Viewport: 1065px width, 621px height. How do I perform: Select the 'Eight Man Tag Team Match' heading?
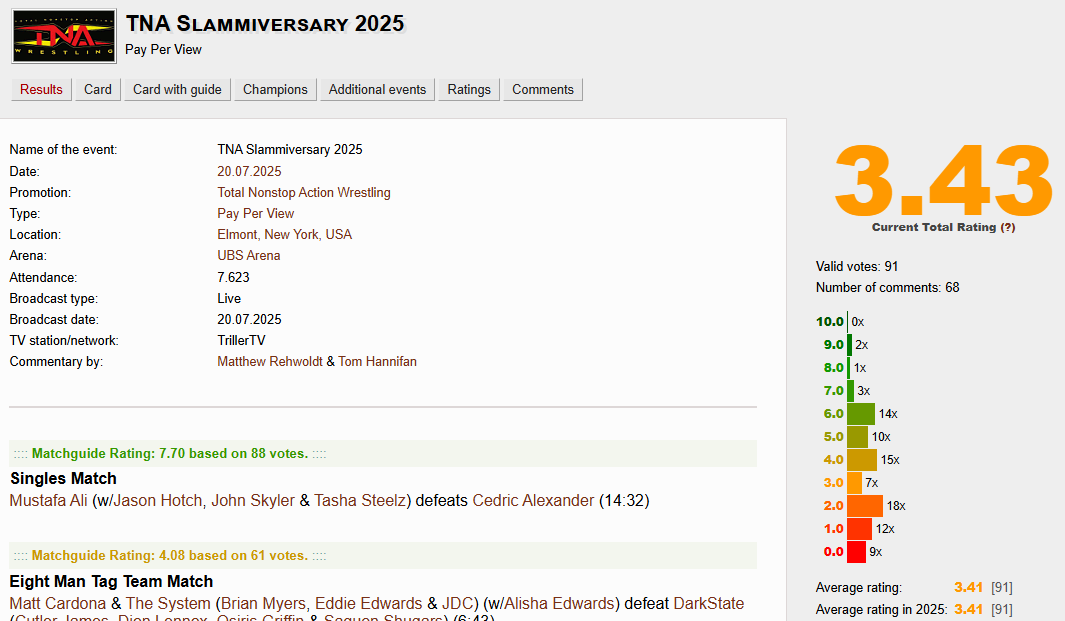[x=111, y=582]
